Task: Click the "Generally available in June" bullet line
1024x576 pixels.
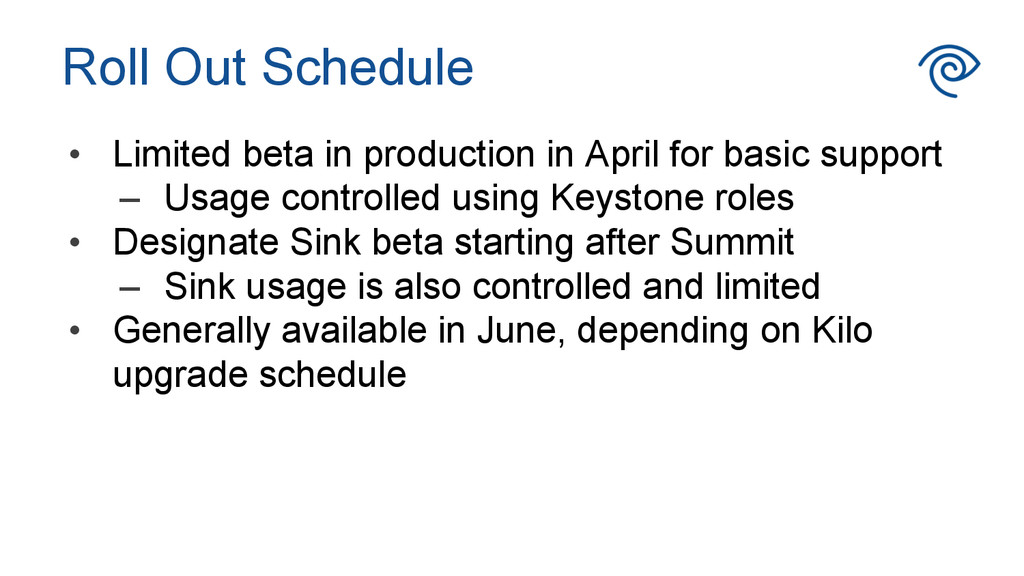Action: [492, 330]
